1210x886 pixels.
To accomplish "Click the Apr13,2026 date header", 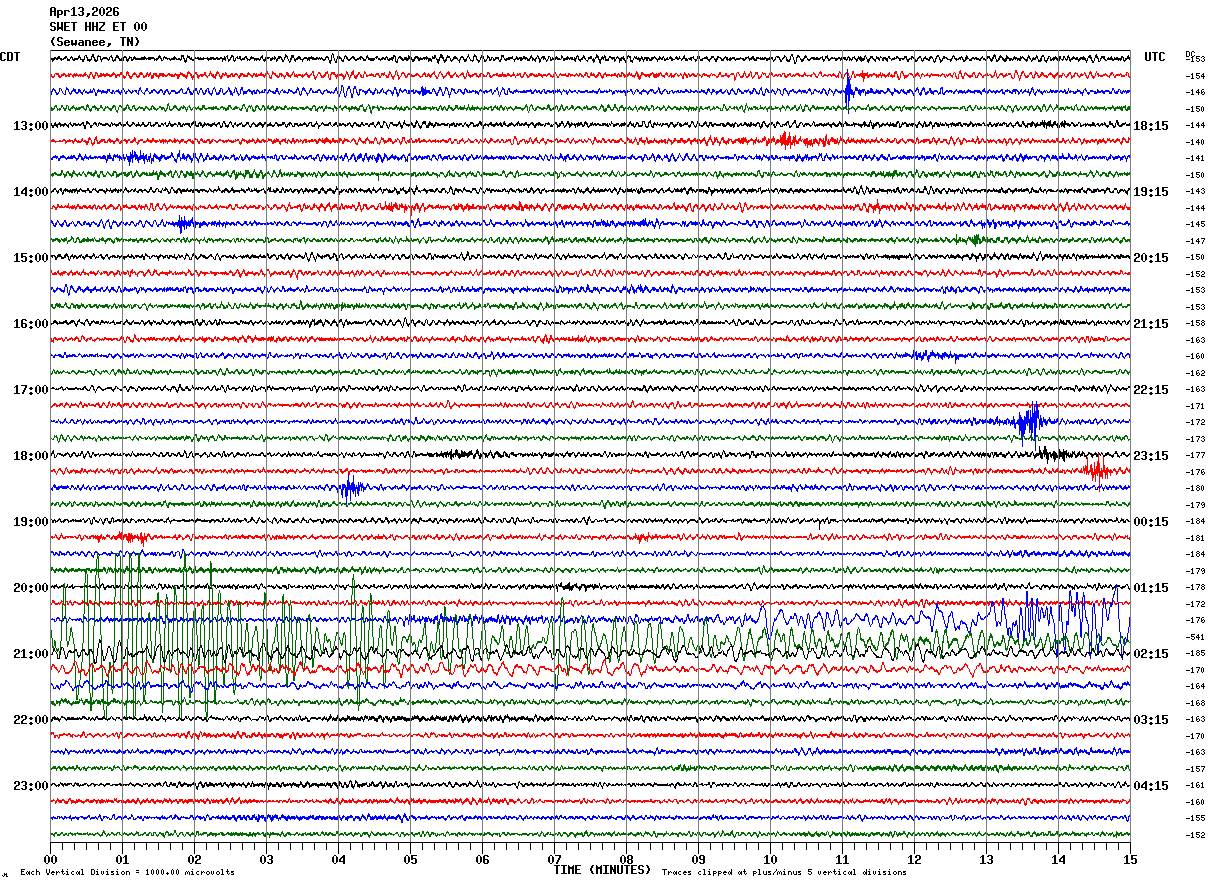I will [x=84, y=12].
